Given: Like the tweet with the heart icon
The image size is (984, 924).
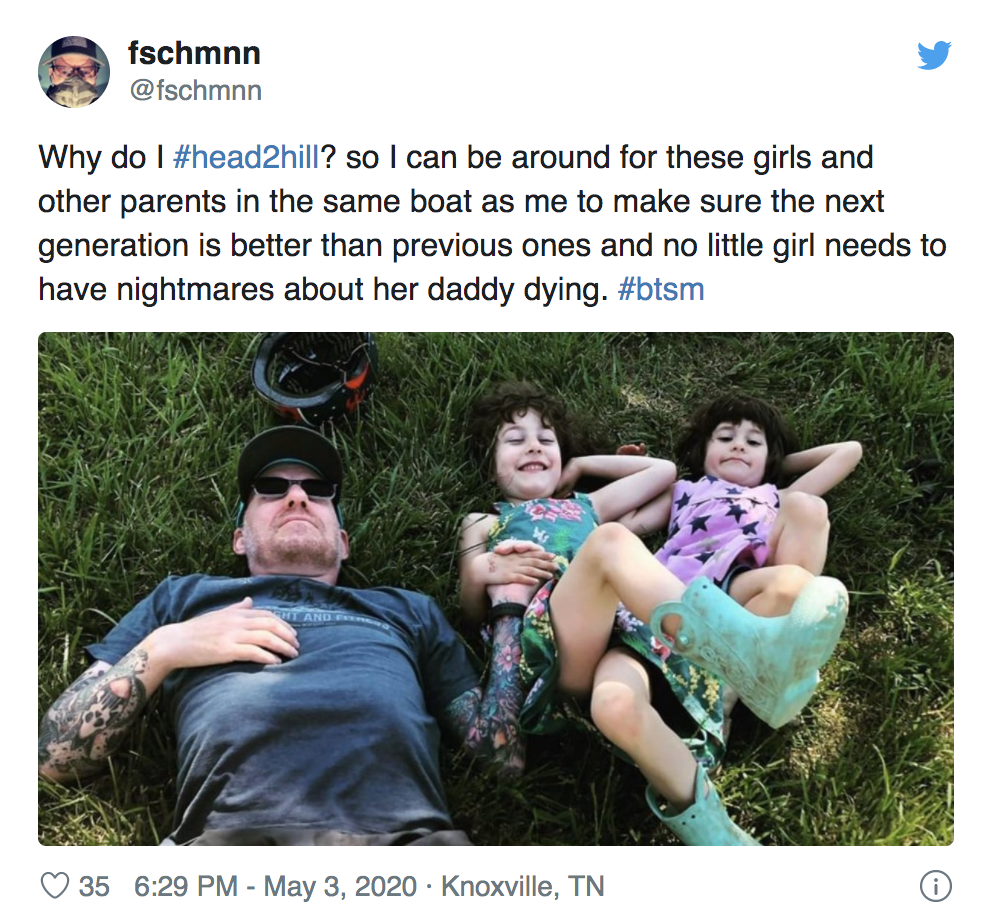Looking at the screenshot, I should (55, 886).
